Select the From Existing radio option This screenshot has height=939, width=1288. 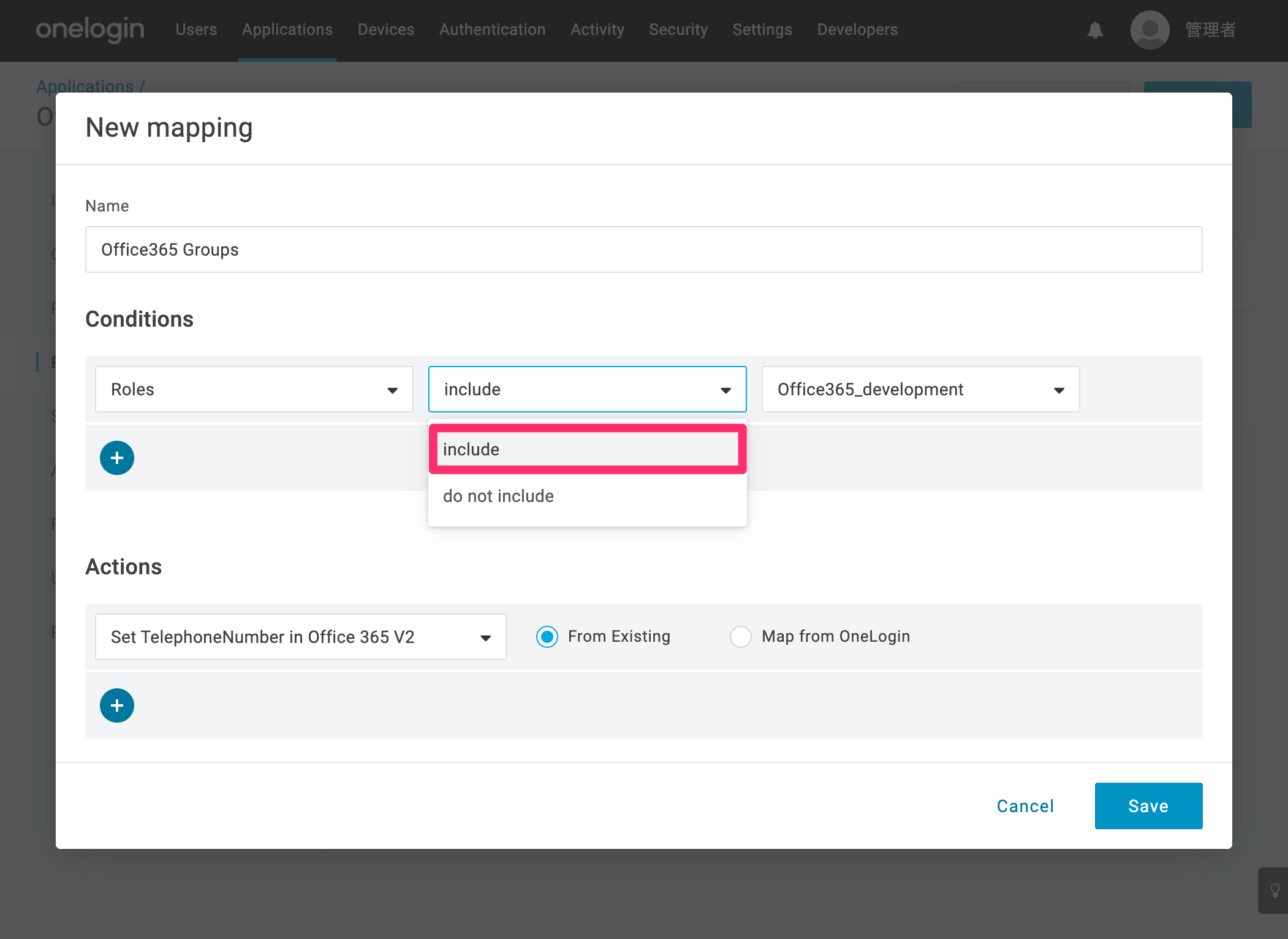pos(547,637)
